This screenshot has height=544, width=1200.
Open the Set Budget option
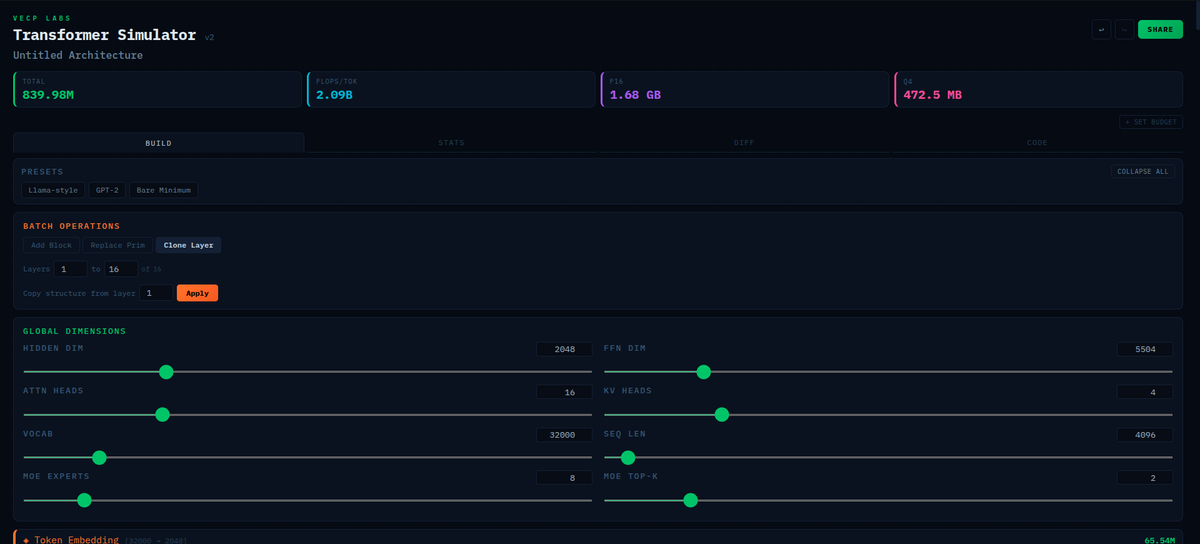click(x=1151, y=122)
